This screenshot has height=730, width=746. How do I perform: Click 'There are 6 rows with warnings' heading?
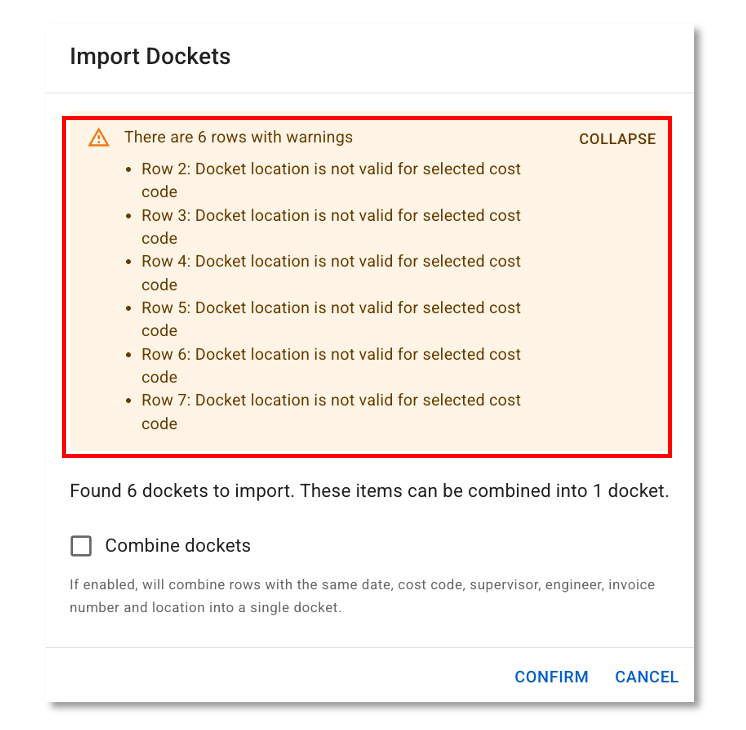point(238,137)
